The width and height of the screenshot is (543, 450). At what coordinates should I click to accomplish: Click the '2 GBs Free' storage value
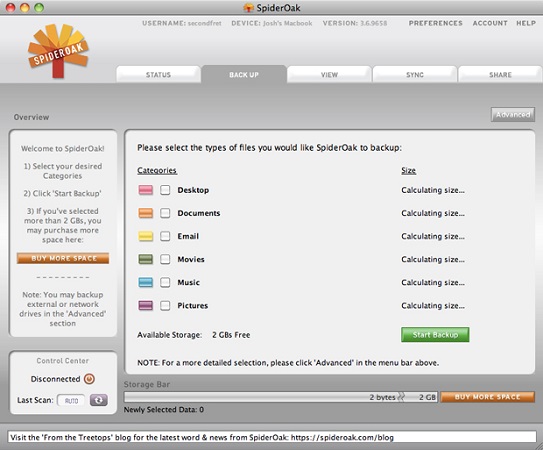tap(231, 335)
